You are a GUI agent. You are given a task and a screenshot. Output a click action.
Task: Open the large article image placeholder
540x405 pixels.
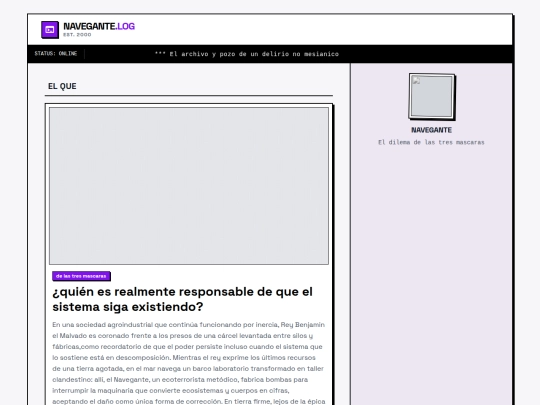(189, 186)
